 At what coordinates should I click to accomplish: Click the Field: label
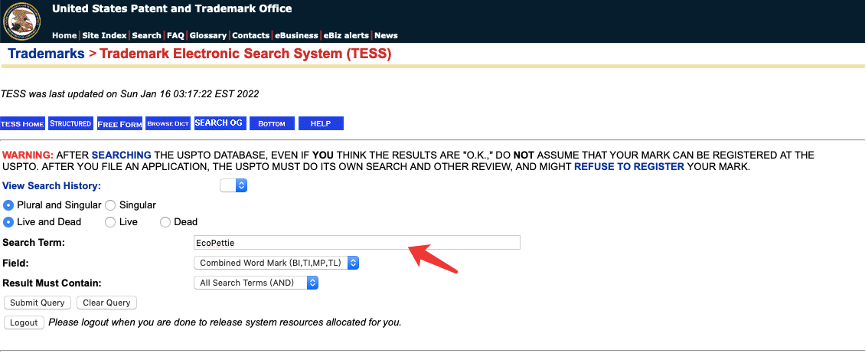(15, 263)
